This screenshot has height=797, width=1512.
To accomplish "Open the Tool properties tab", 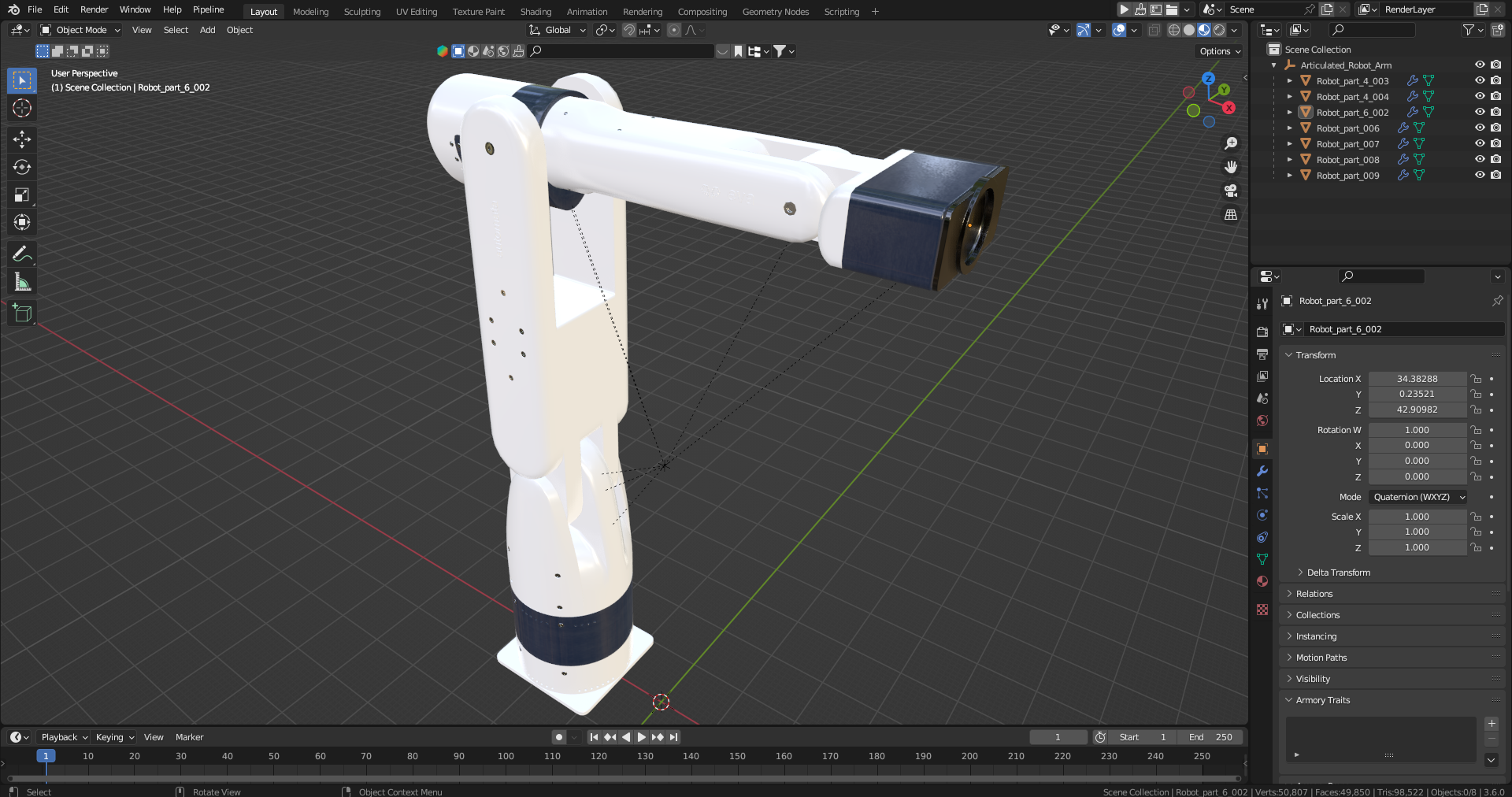I will click(x=1262, y=303).
